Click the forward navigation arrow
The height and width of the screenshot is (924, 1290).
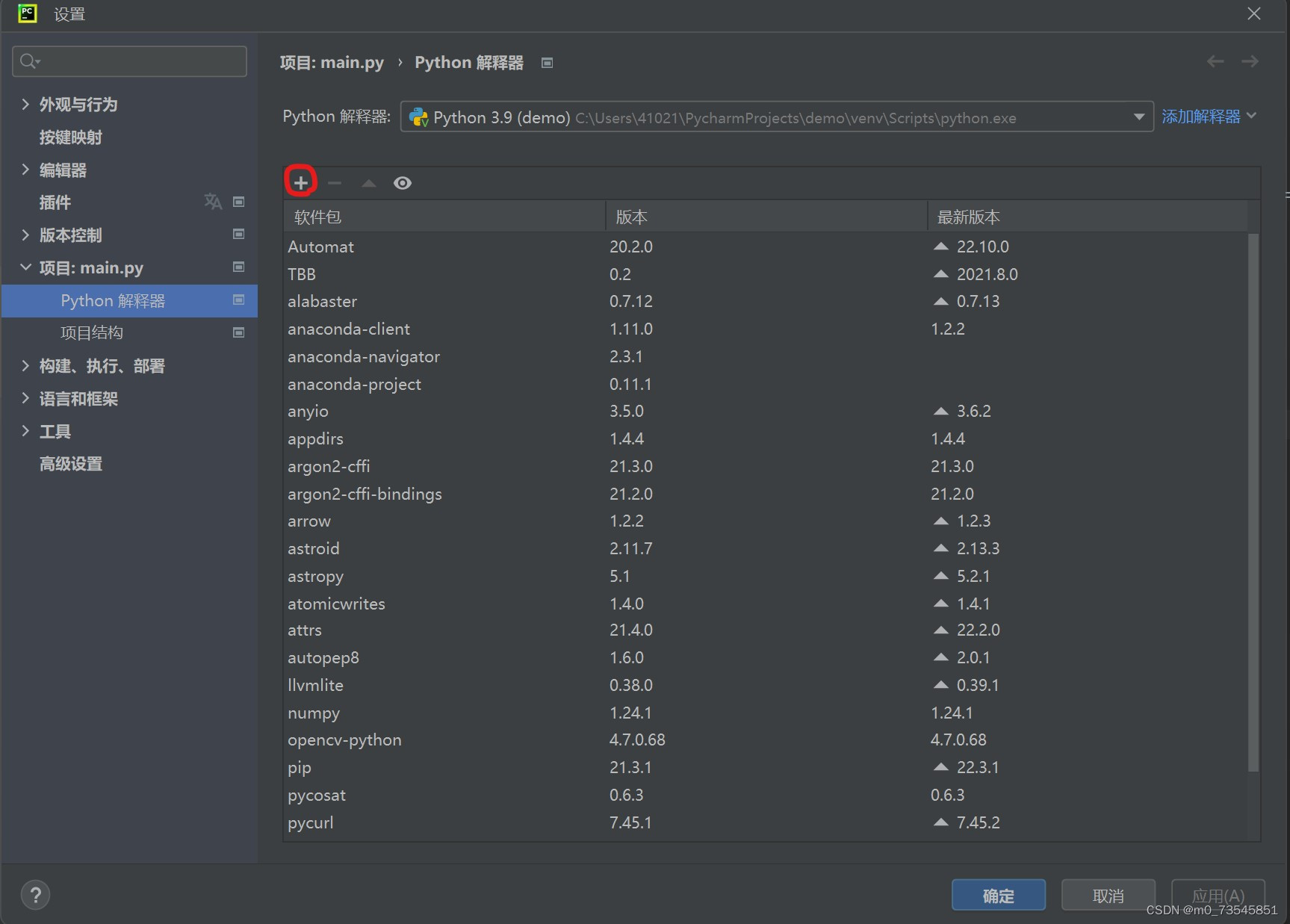(x=1250, y=62)
